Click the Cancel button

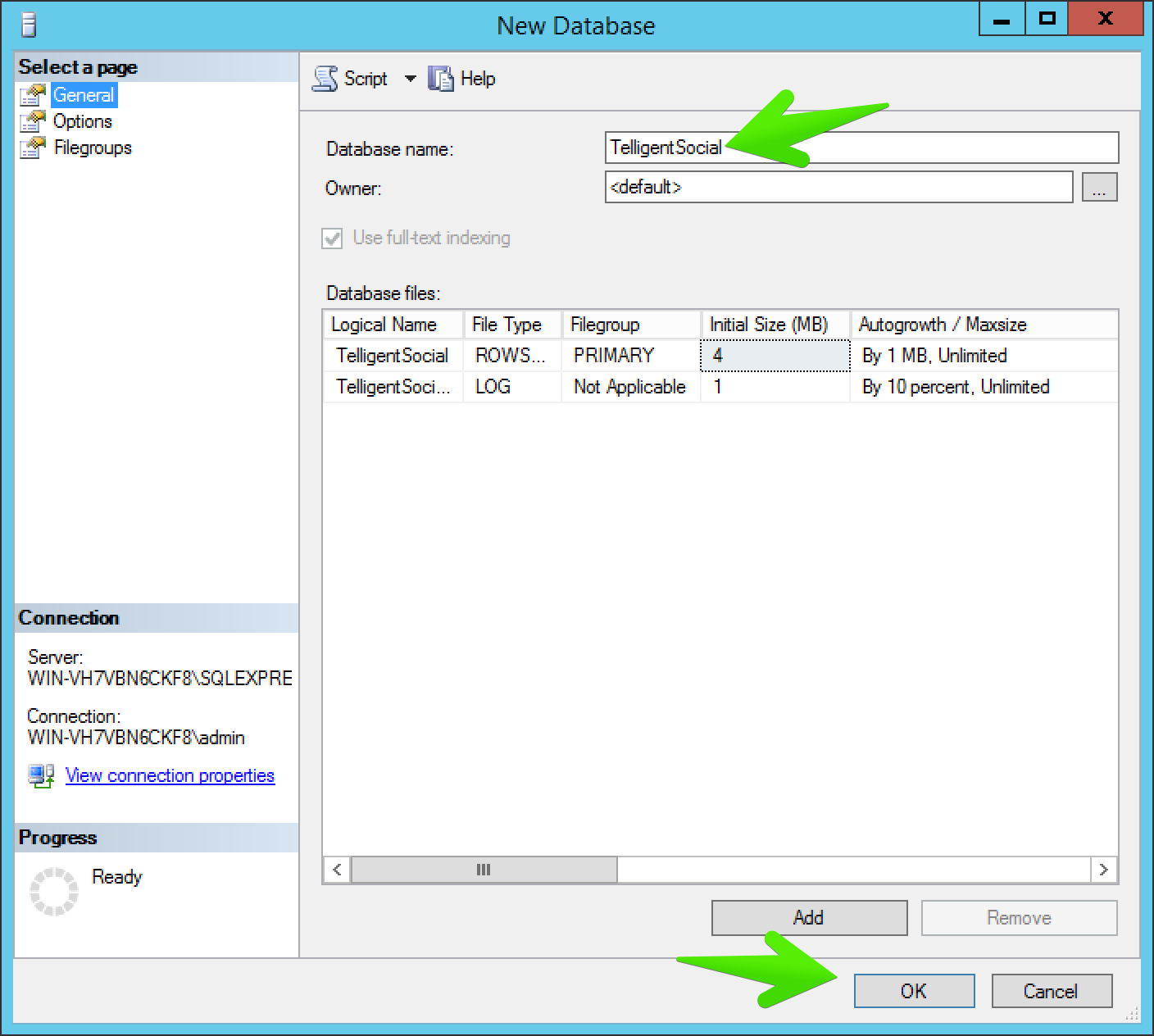(1052, 991)
